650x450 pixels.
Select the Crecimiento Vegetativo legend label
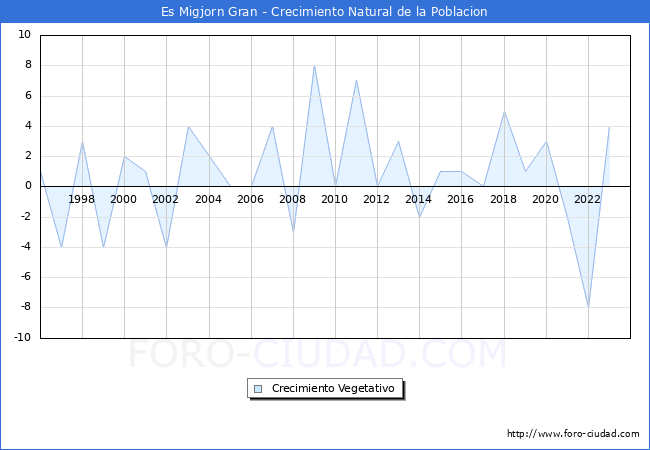pos(333,389)
